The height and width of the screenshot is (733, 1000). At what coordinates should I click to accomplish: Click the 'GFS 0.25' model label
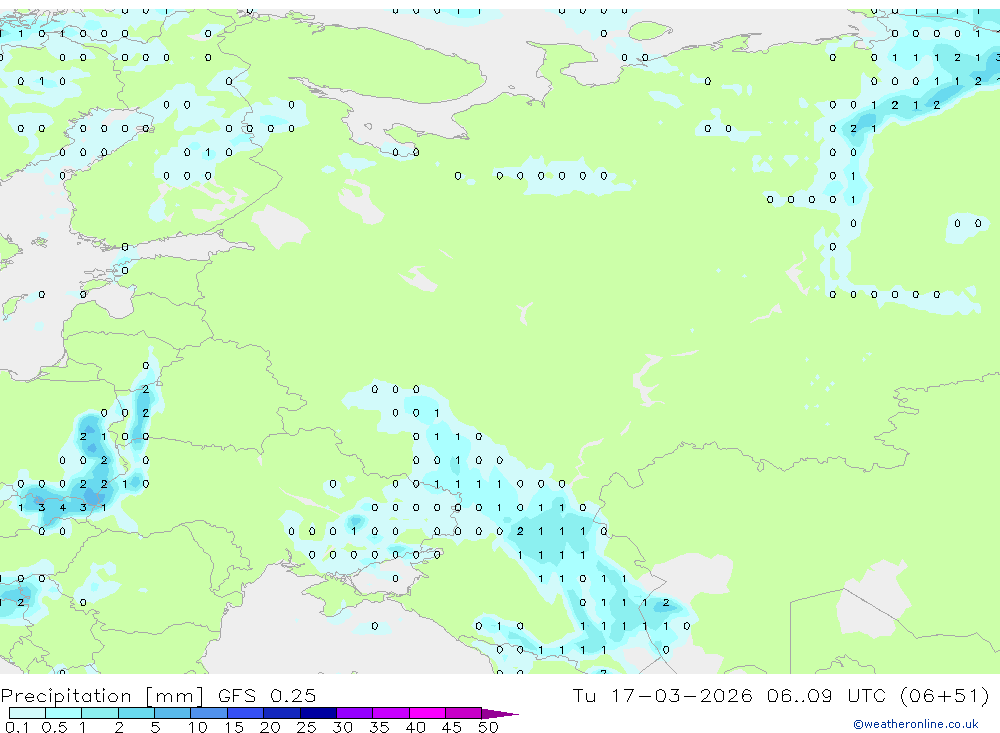267,695
